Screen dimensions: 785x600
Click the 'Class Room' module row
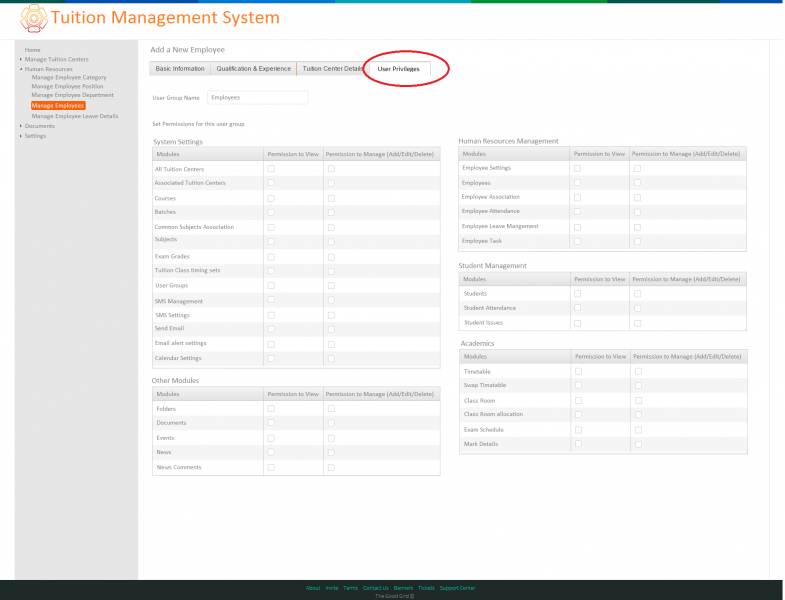click(603, 401)
